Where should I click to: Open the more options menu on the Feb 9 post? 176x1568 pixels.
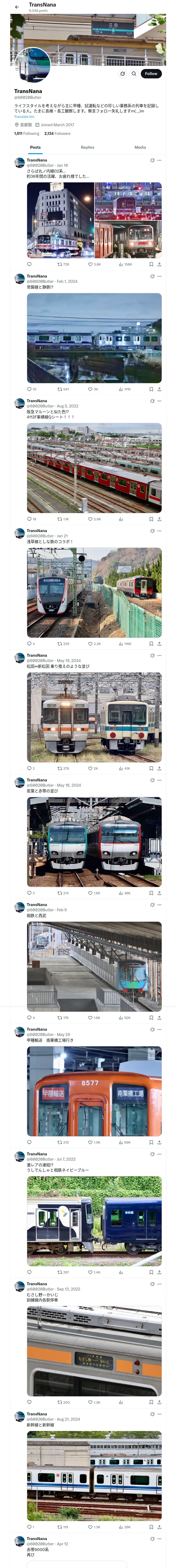[160, 904]
